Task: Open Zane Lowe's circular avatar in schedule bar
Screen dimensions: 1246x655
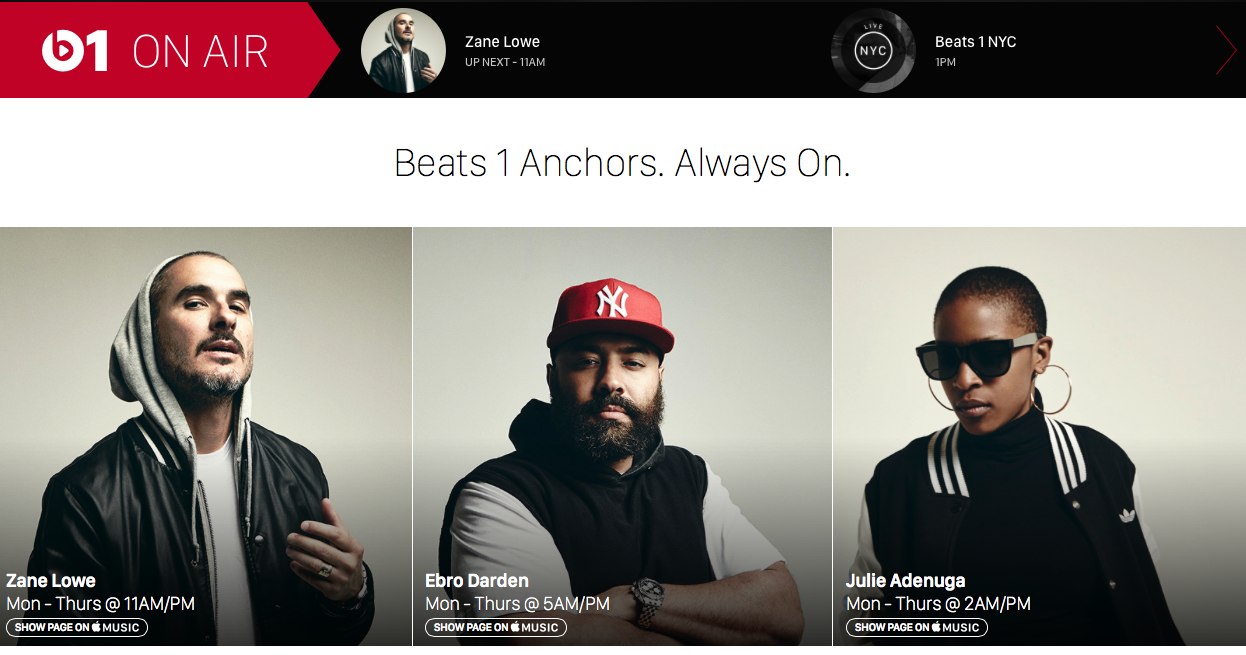Action: coord(403,51)
